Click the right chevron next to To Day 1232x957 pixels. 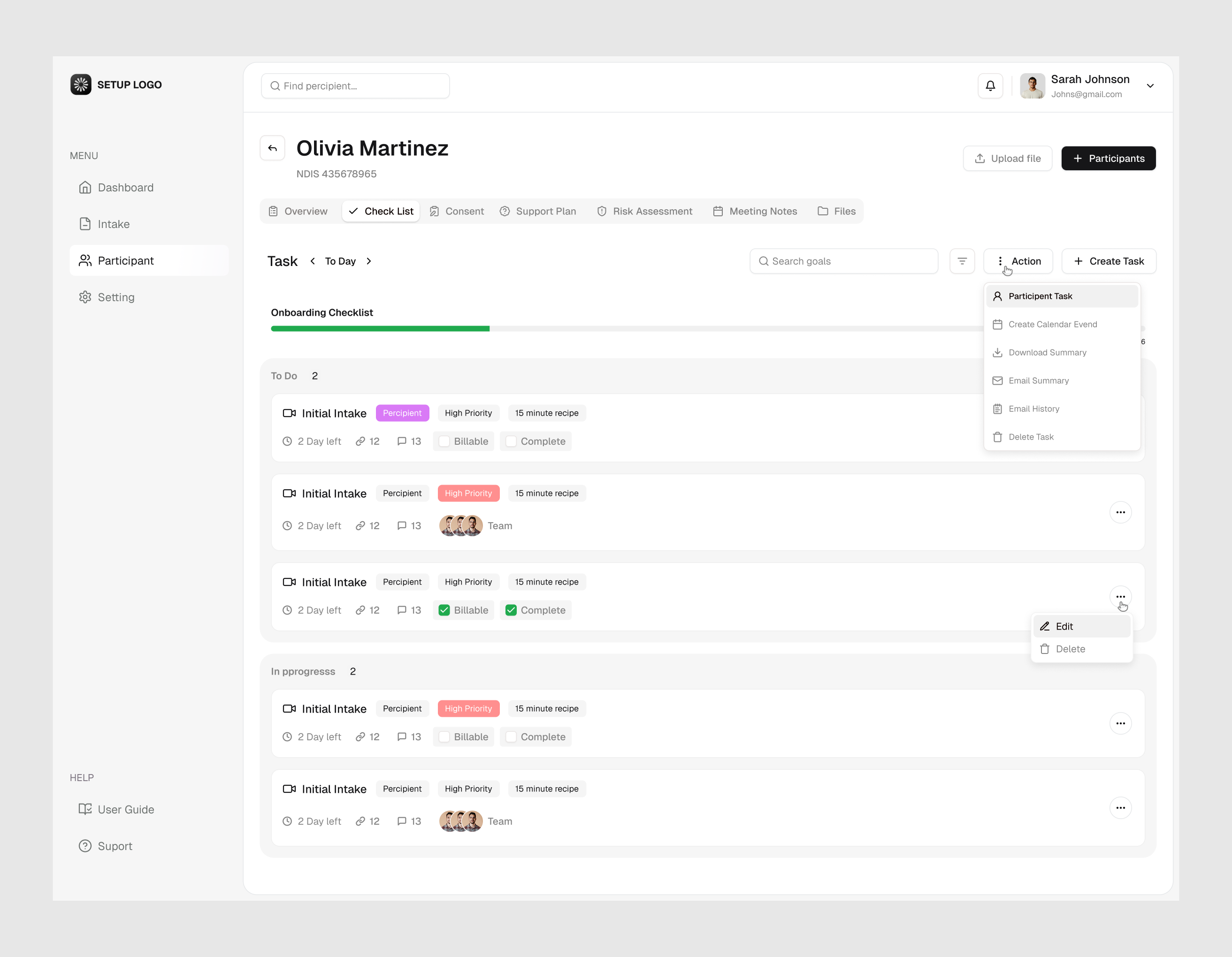(x=369, y=260)
